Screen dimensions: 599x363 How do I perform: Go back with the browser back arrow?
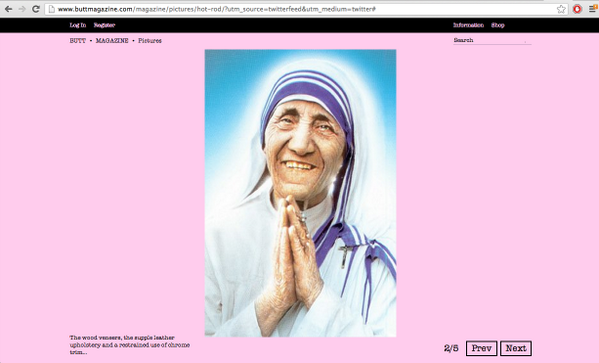(8, 9)
